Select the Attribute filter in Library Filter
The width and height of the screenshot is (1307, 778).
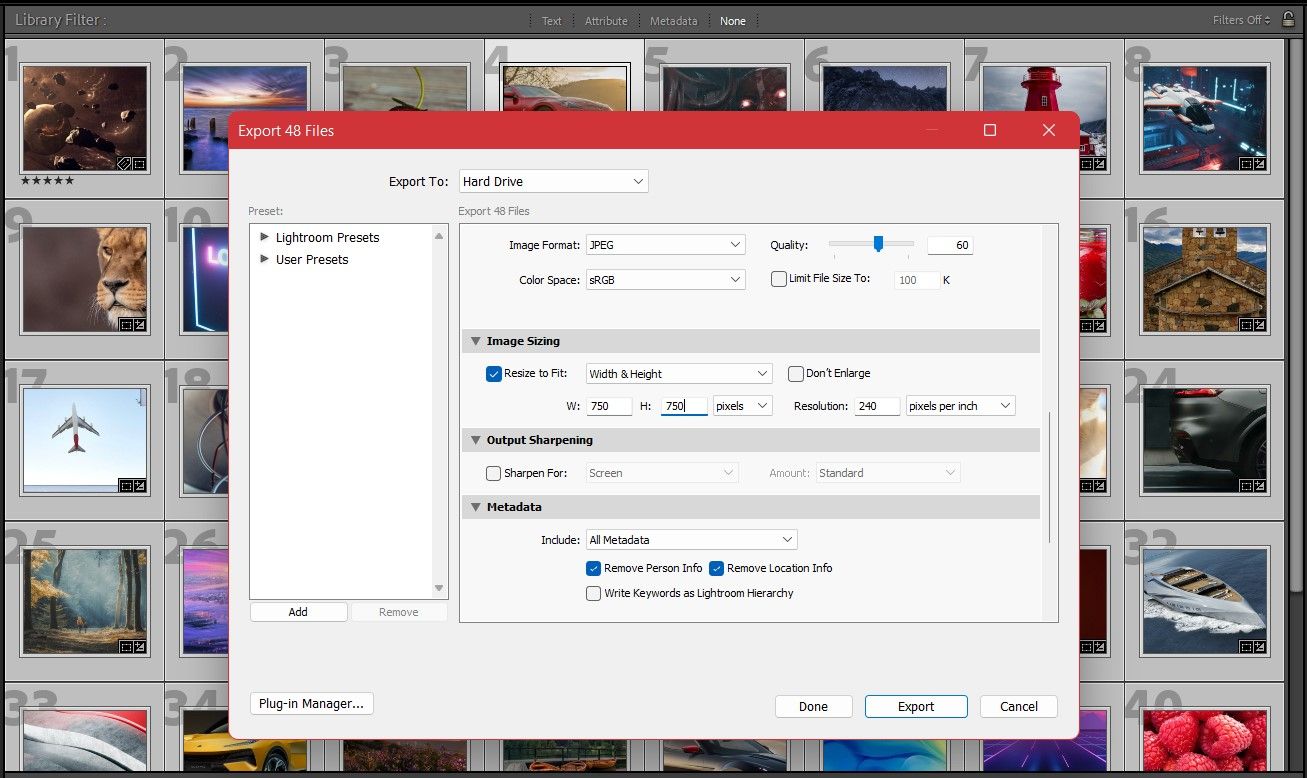point(606,20)
